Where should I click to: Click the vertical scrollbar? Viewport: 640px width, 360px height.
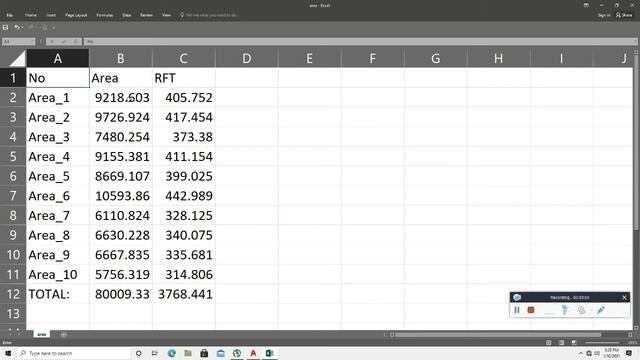[636, 143]
